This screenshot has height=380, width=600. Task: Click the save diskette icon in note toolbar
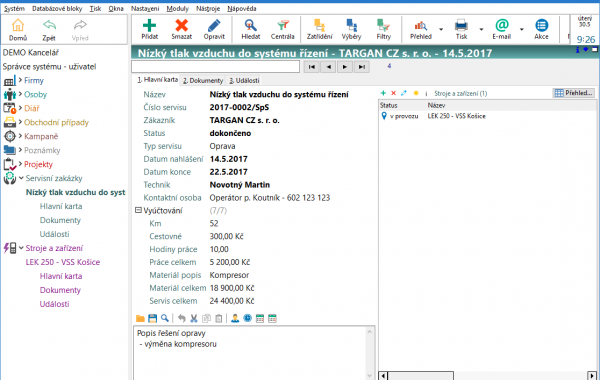click(x=152, y=318)
